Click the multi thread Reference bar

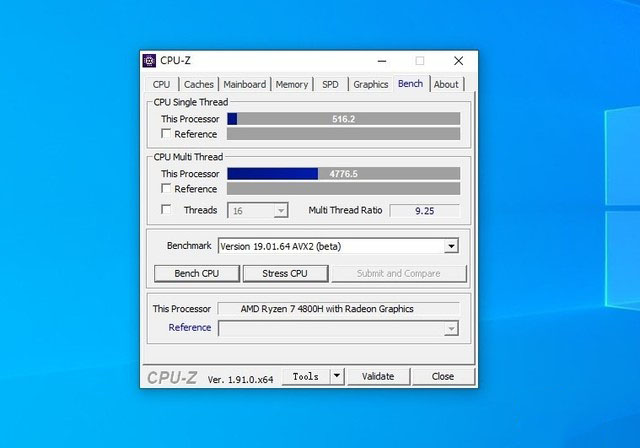pyautogui.click(x=343, y=189)
